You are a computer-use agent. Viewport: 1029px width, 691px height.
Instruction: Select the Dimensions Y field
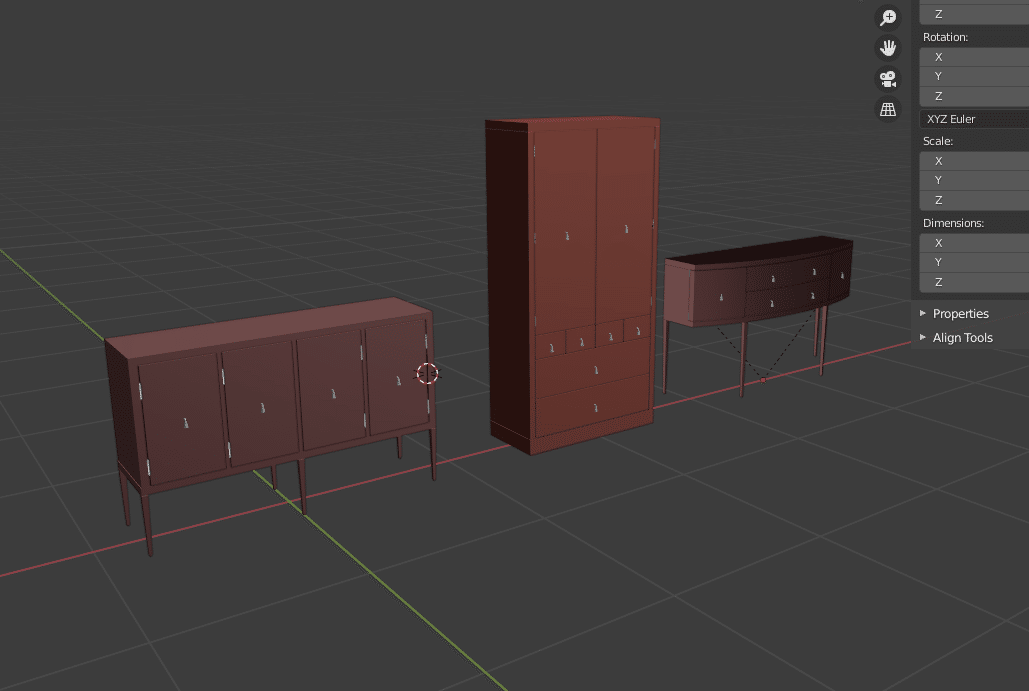974,262
